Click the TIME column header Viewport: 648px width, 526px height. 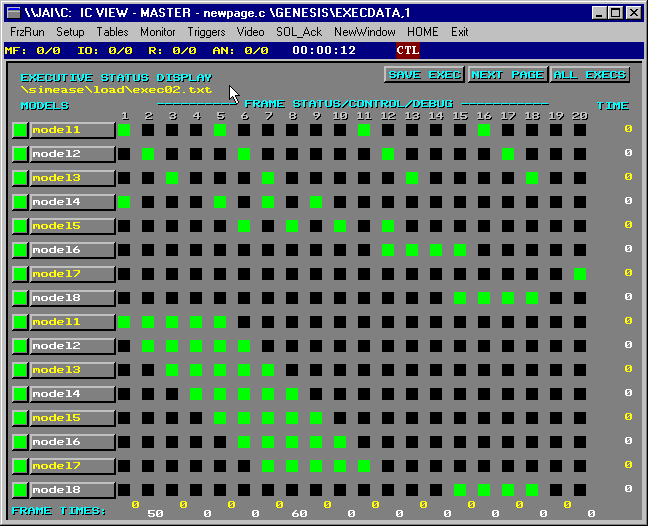[613, 106]
